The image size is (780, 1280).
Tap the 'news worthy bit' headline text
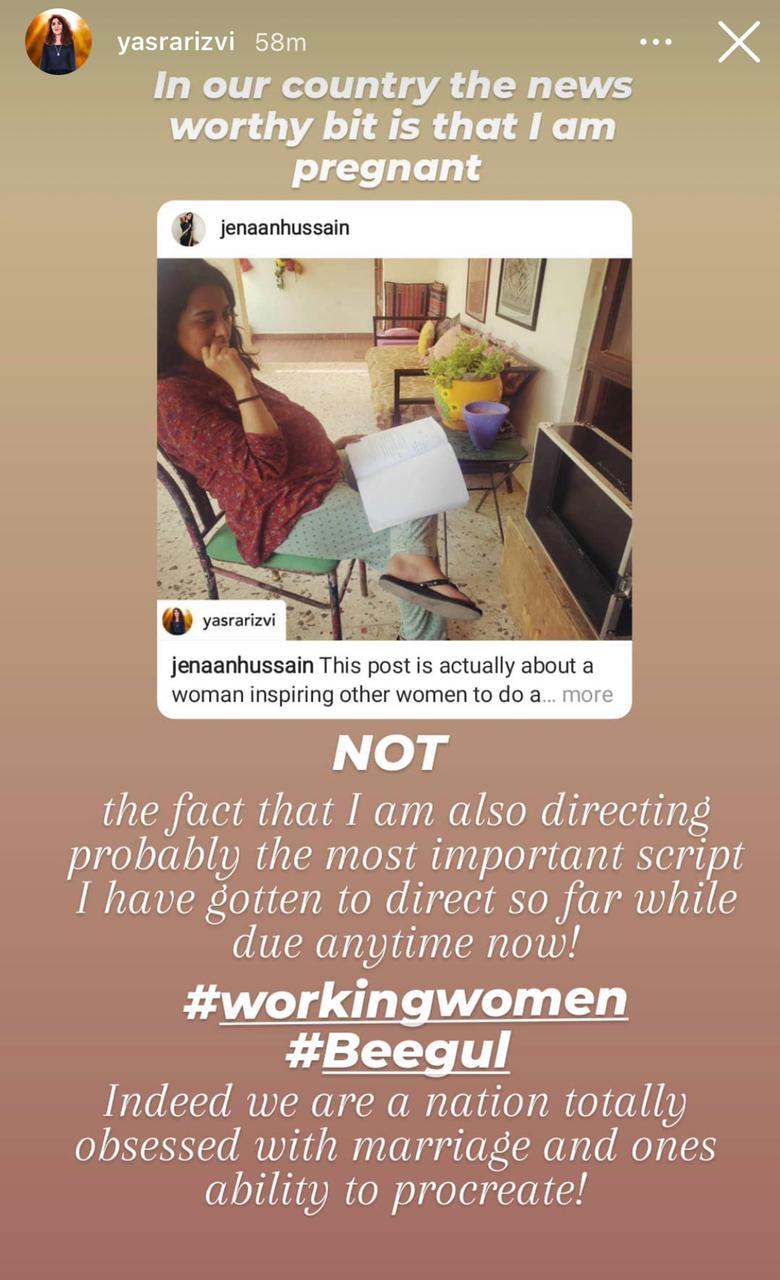pos(391,127)
